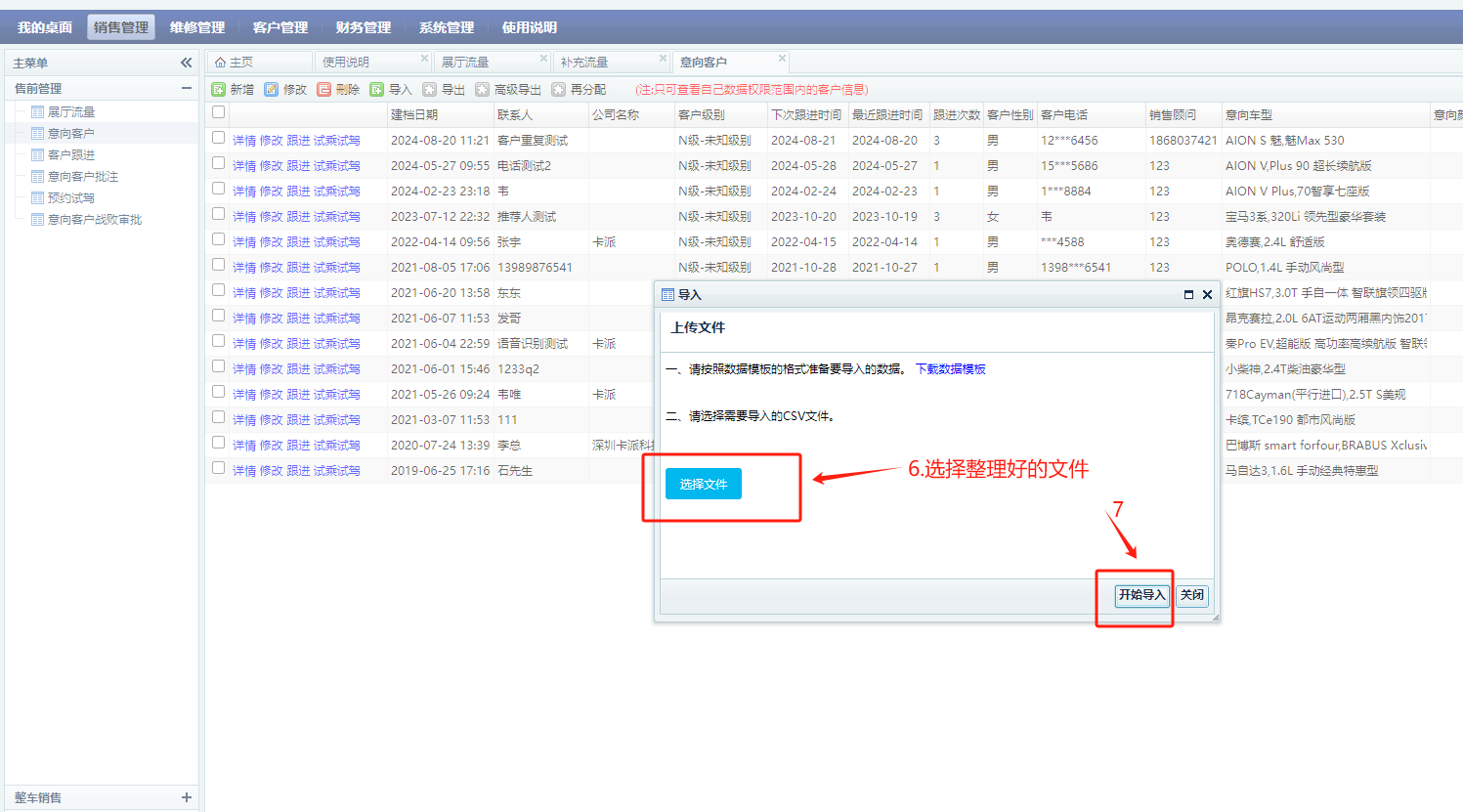Switch to the 补充流量 tab
This screenshot has height=812, width=1463.
coord(584,62)
